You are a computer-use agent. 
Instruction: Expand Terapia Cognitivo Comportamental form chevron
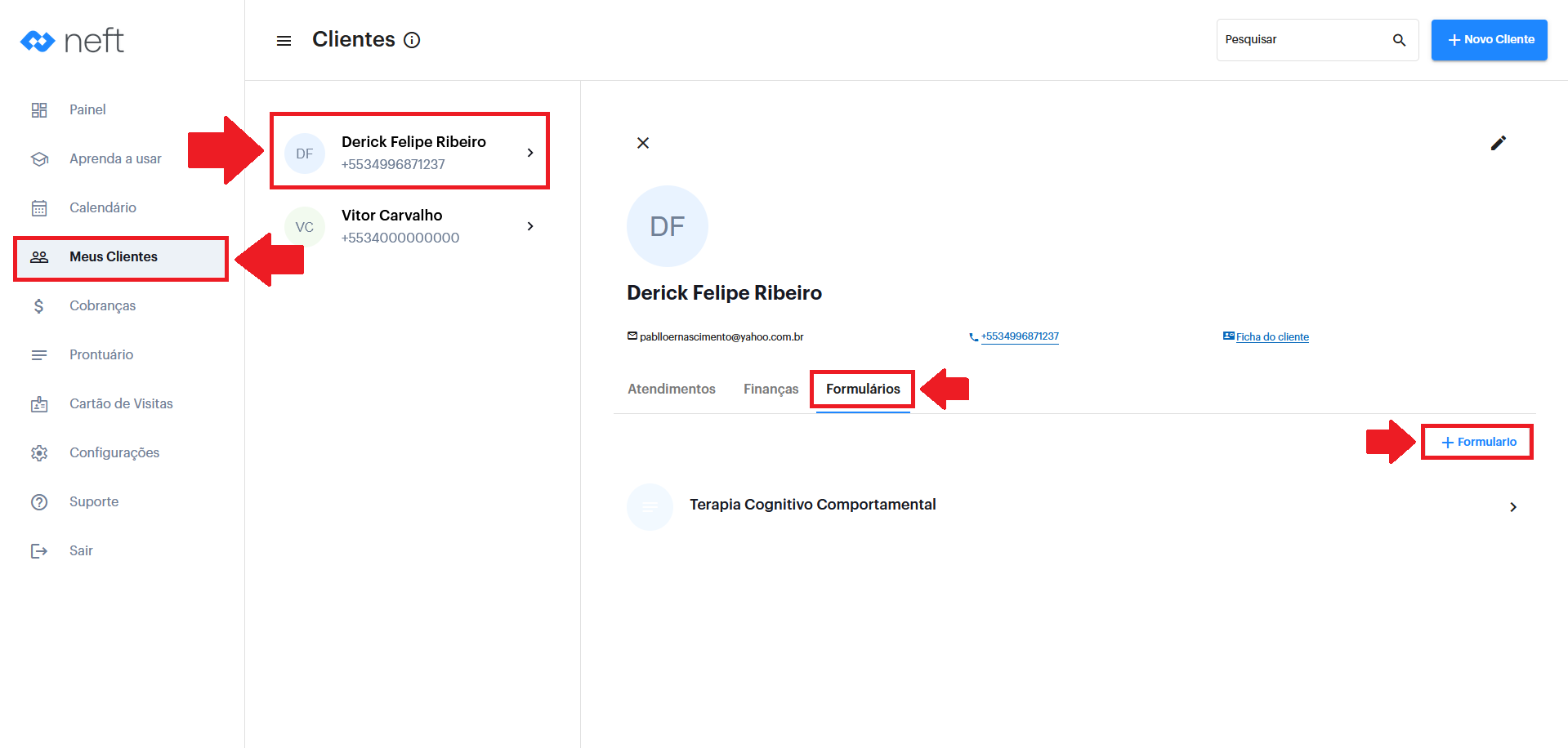click(1512, 507)
